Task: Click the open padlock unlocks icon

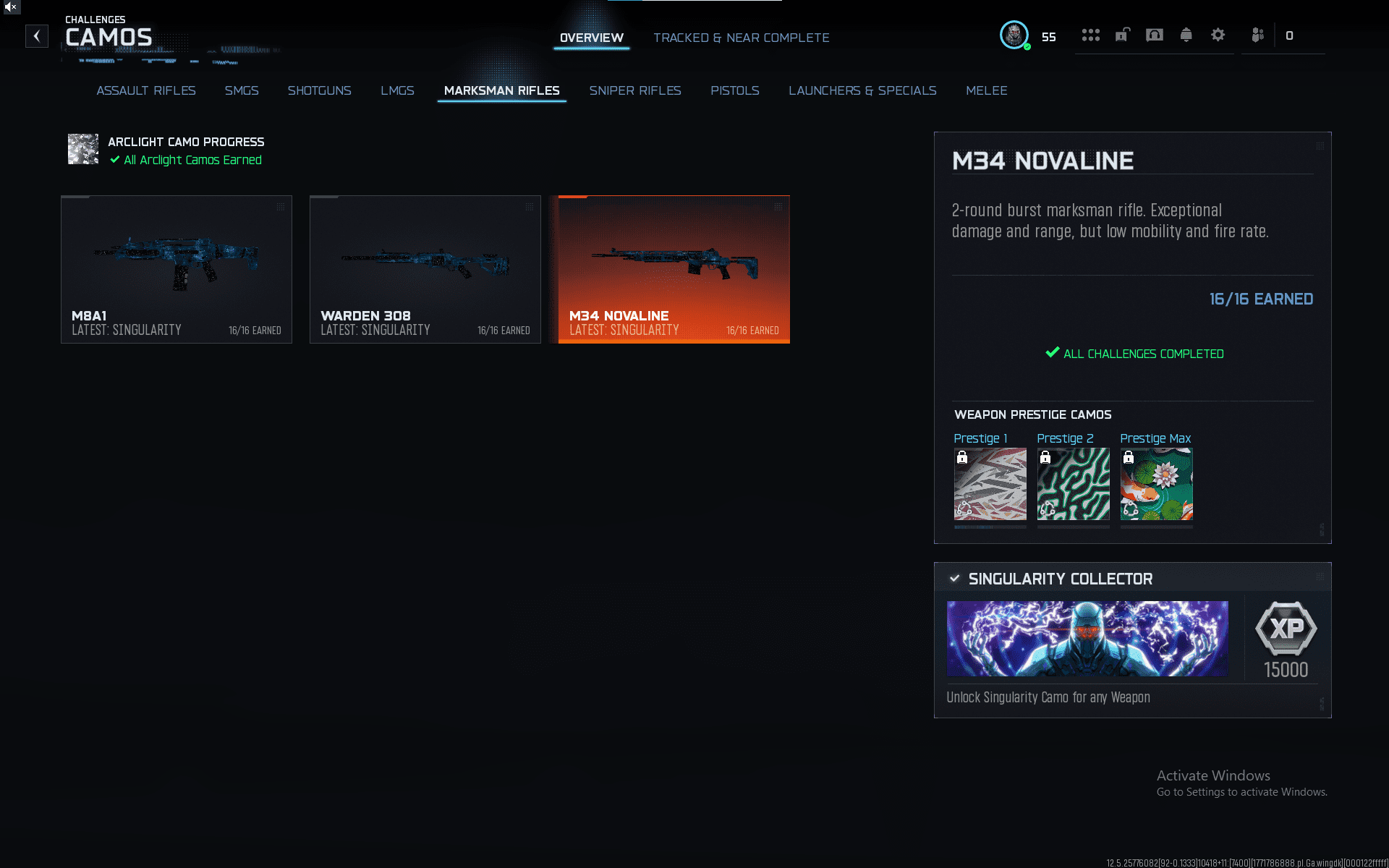Action: coord(1122,35)
